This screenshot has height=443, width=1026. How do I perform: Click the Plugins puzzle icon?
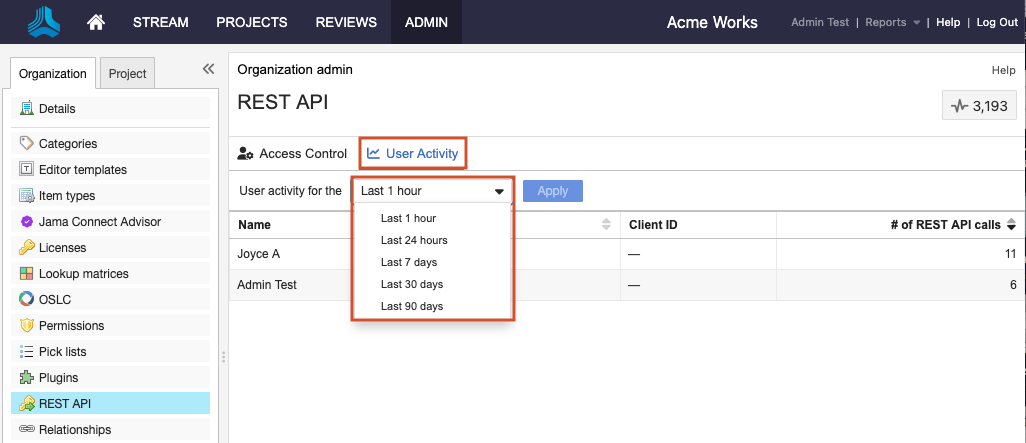coord(27,377)
